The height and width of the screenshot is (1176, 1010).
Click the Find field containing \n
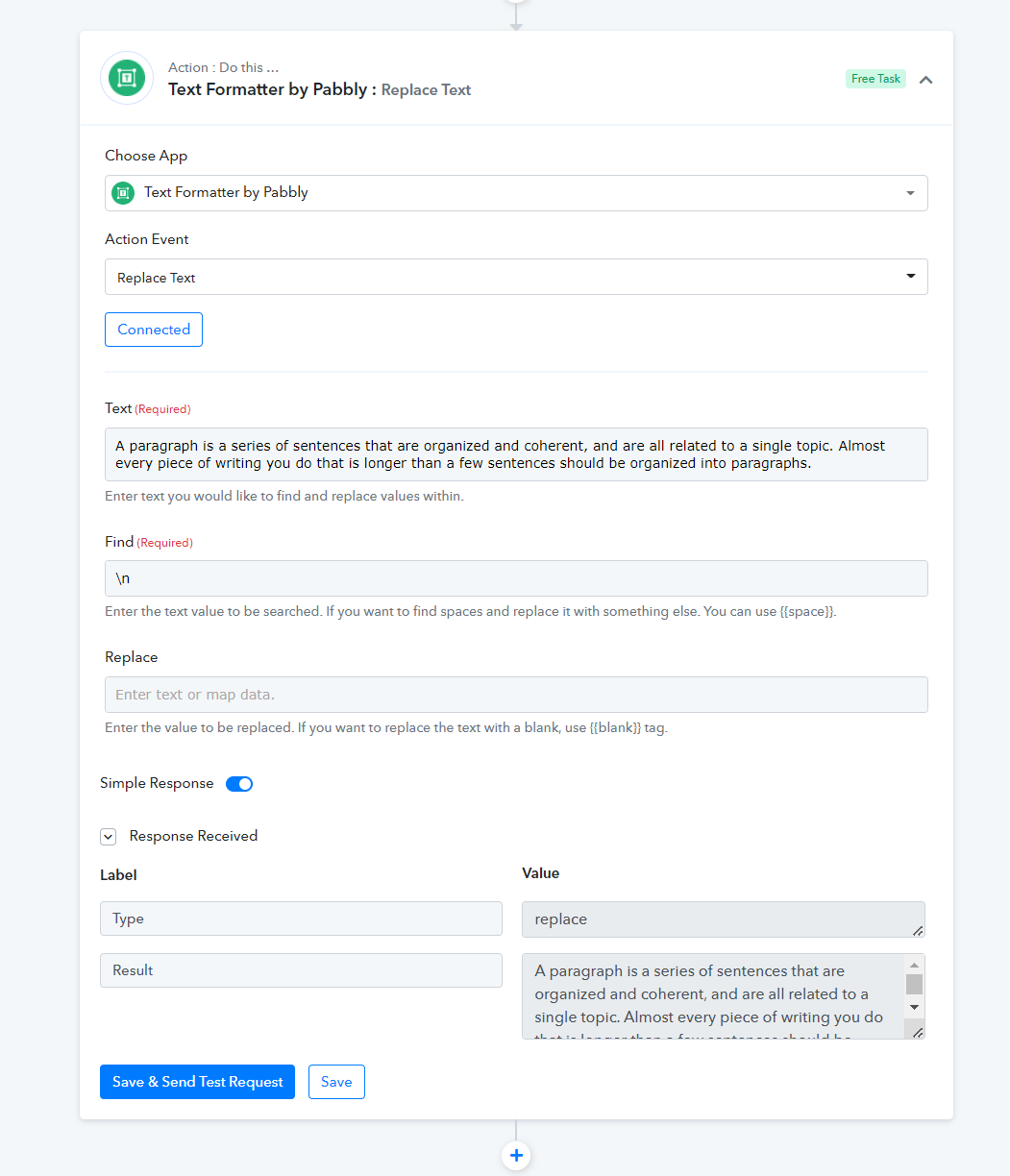516,578
